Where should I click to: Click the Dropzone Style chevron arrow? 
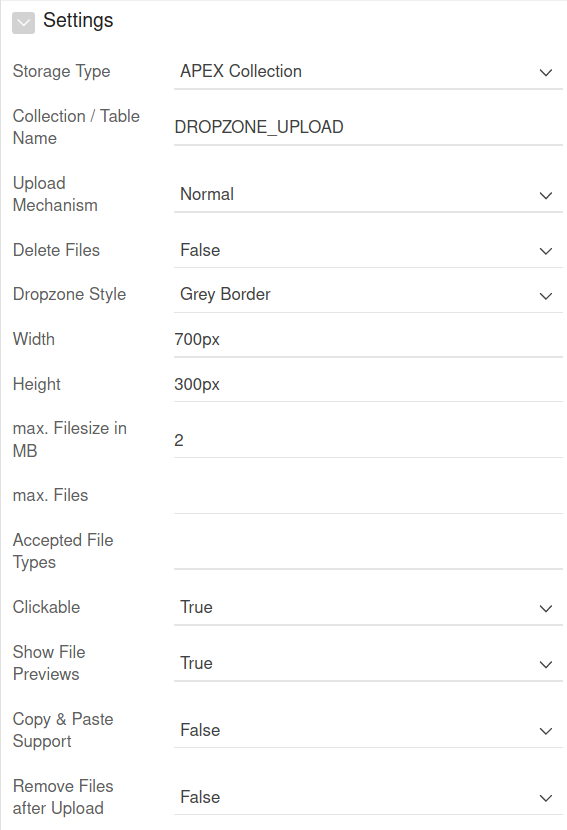[x=546, y=295]
